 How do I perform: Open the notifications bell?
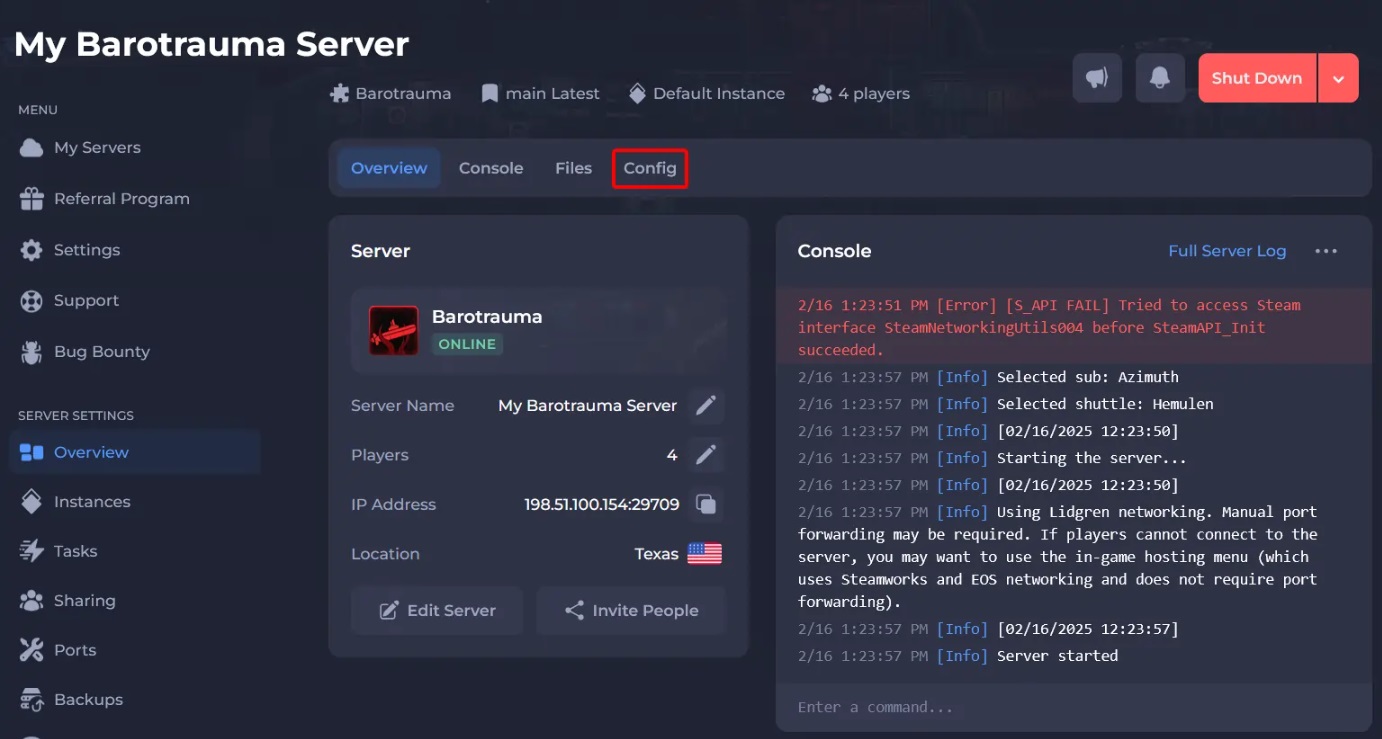(1160, 78)
